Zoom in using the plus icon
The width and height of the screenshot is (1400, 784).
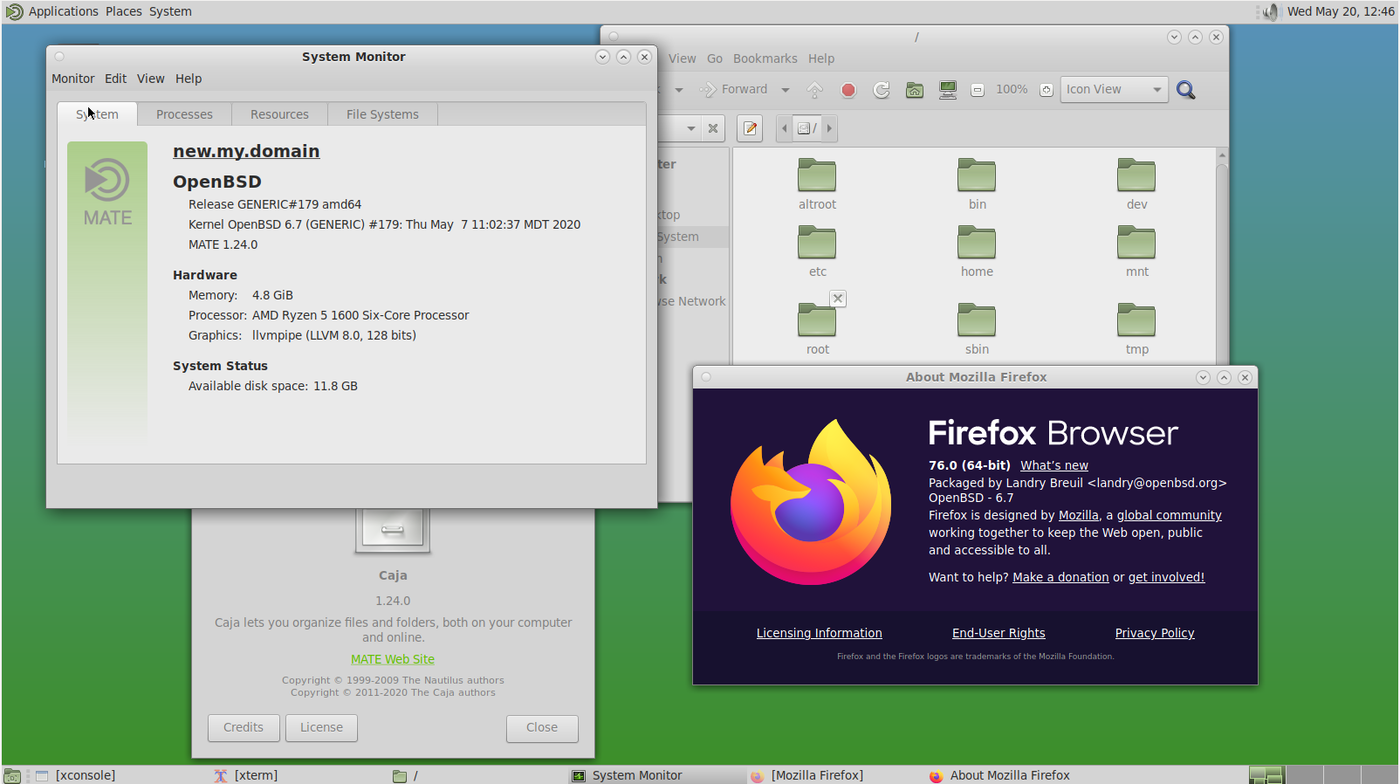click(1046, 90)
